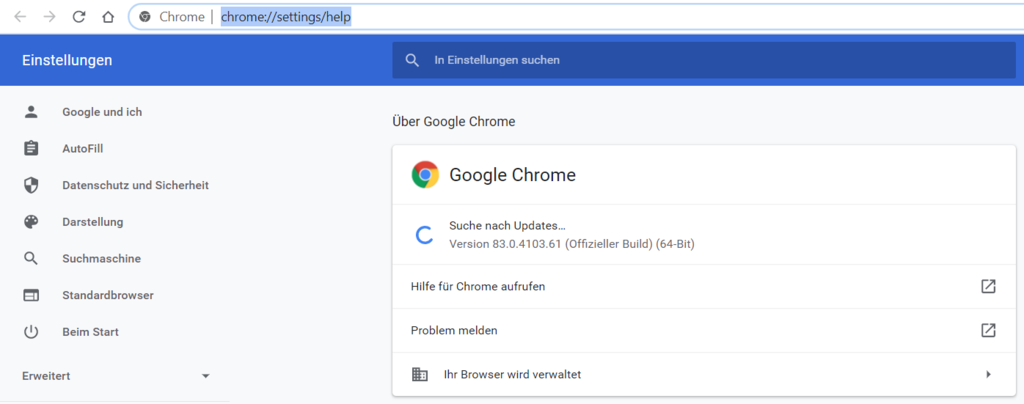Expand the Erweitert section

115,376
